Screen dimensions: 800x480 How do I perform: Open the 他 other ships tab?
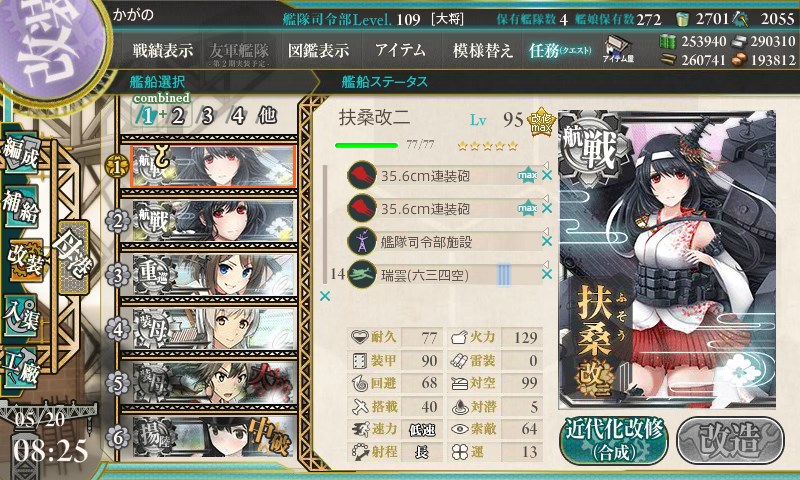tap(267, 116)
